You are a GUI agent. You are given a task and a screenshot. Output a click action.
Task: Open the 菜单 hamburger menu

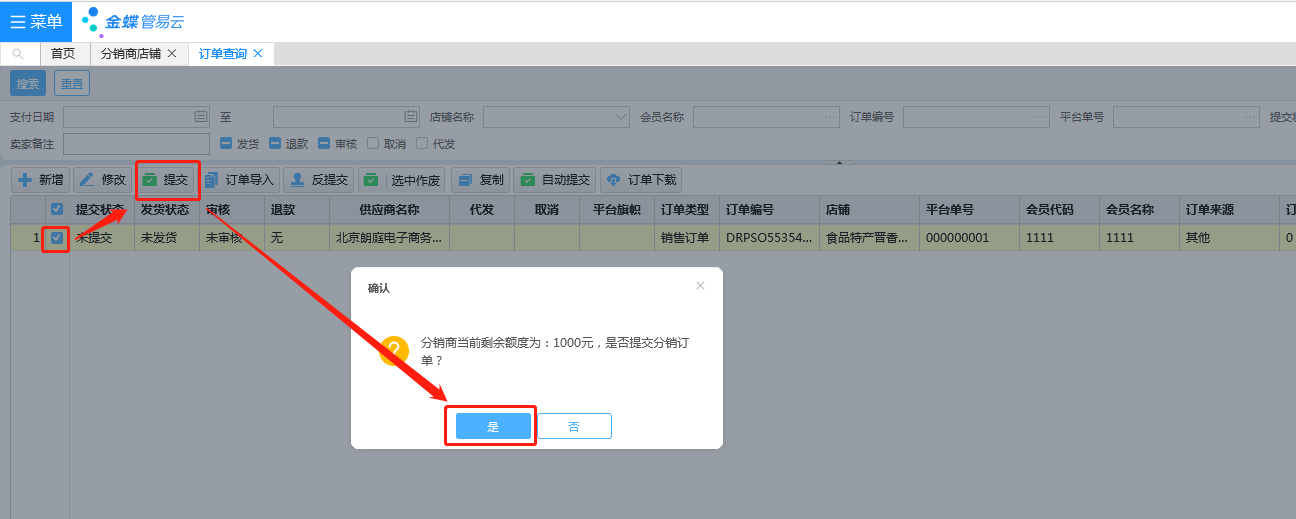36,21
